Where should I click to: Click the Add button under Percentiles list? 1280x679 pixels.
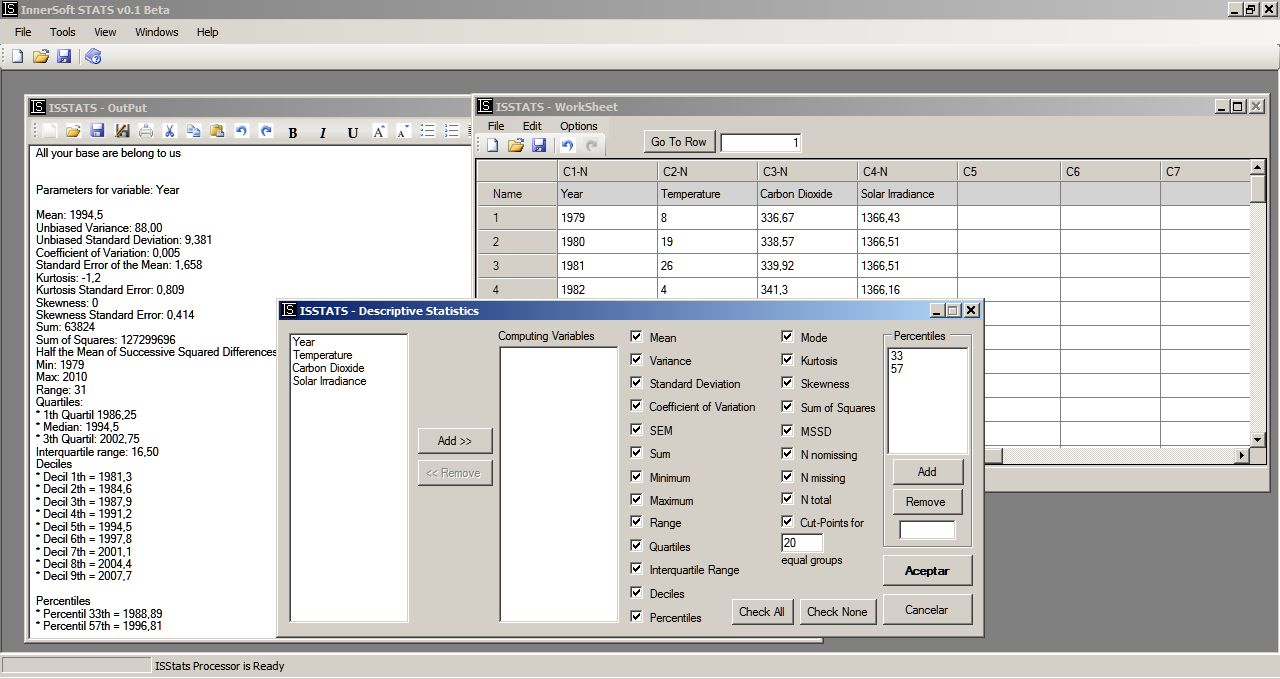click(x=927, y=472)
